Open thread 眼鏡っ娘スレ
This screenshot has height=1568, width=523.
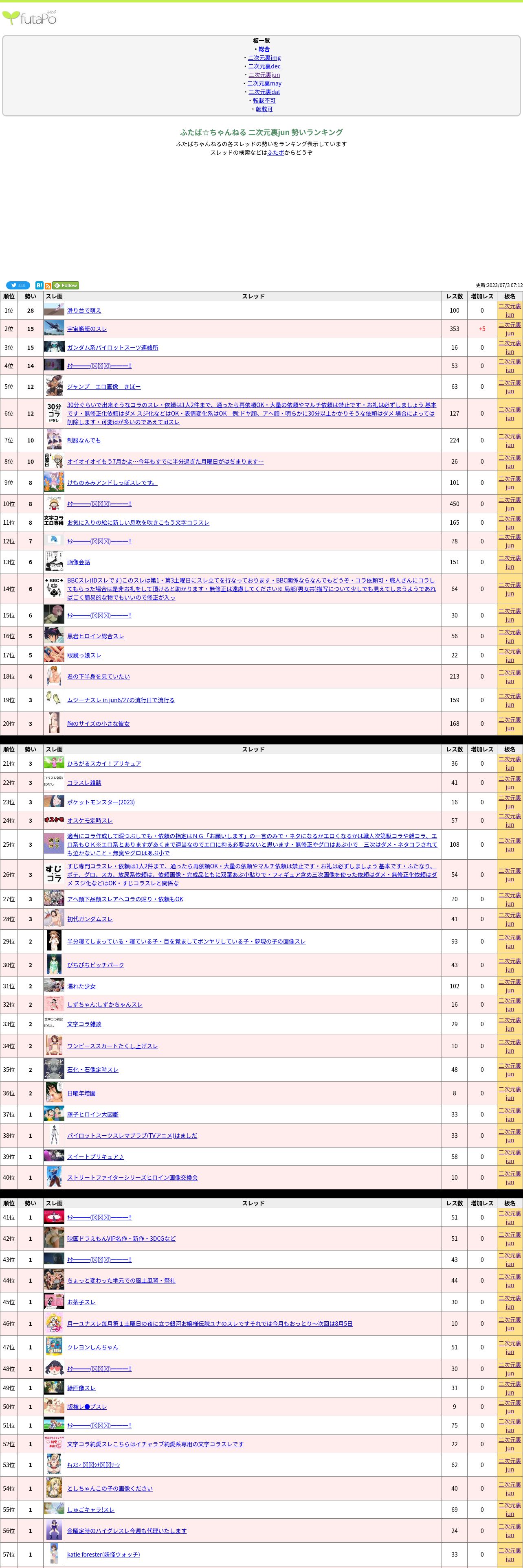coord(84,655)
